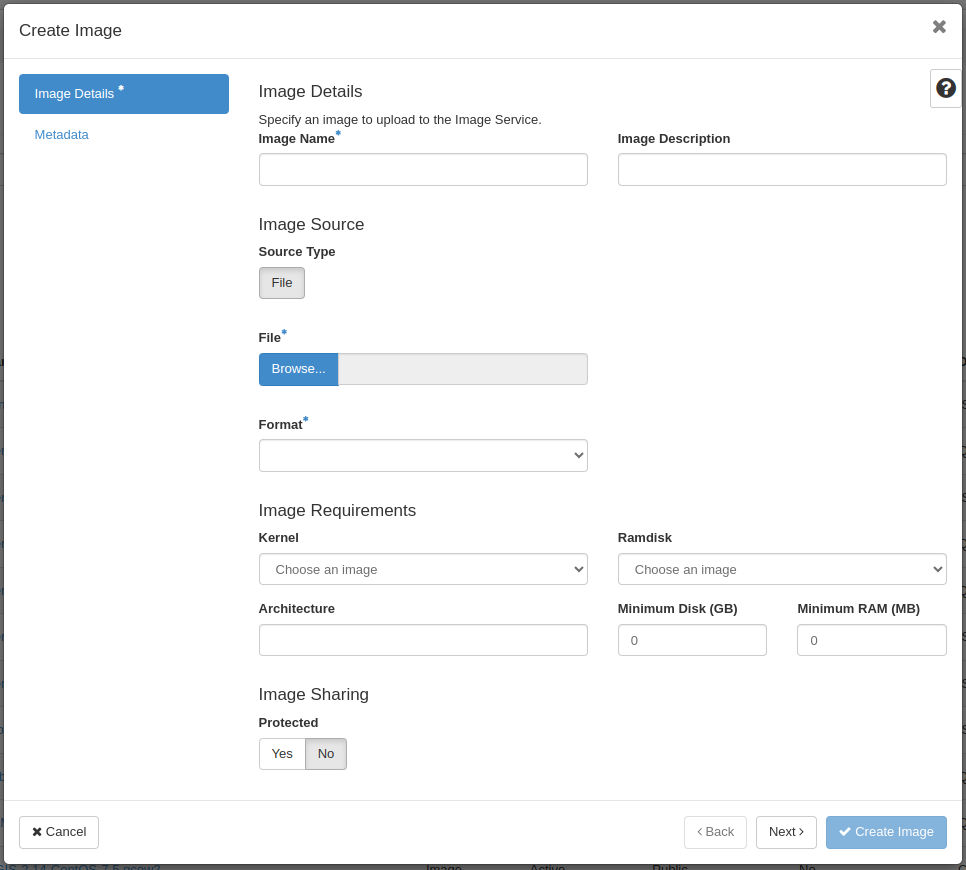Set Protected to No

coord(326,754)
